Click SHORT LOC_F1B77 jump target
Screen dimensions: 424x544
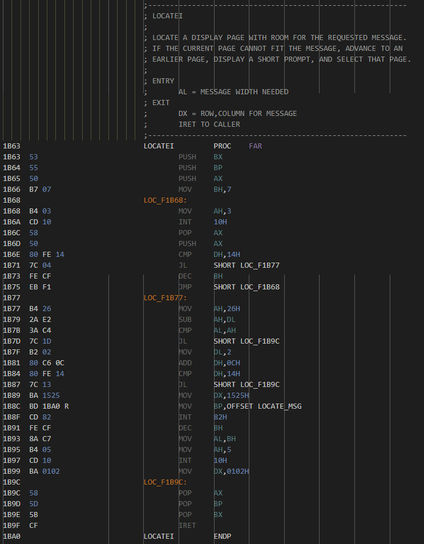246,265
